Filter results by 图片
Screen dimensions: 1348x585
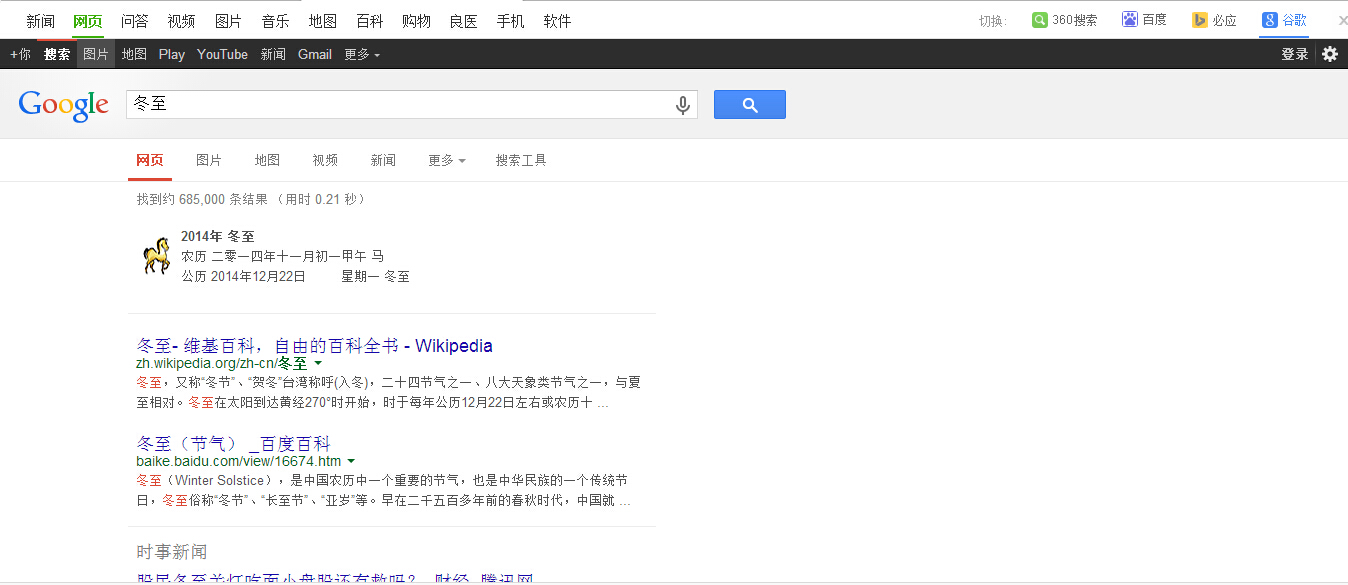[x=209, y=160]
